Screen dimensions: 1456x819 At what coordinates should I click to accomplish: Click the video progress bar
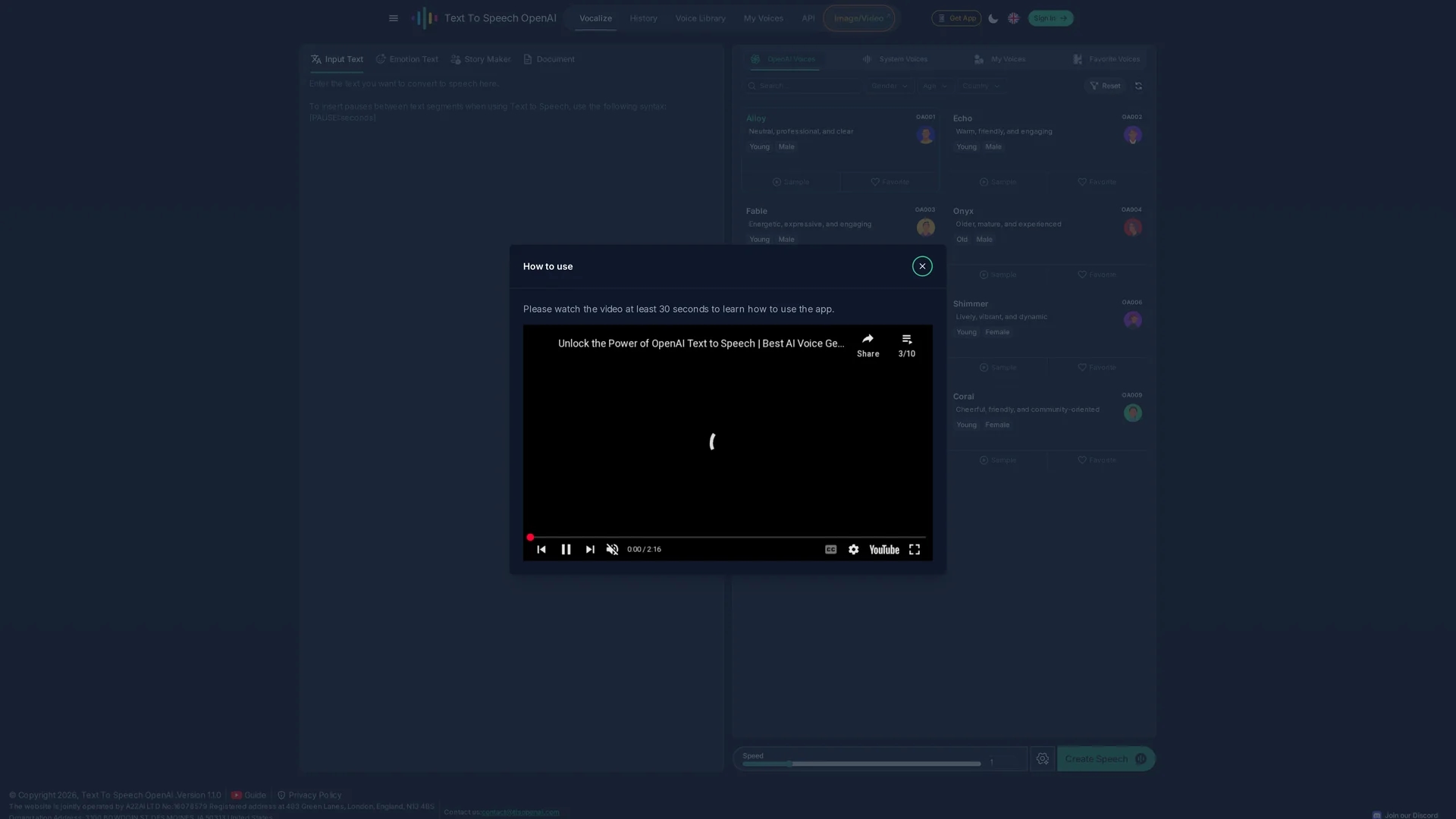[728, 537]
